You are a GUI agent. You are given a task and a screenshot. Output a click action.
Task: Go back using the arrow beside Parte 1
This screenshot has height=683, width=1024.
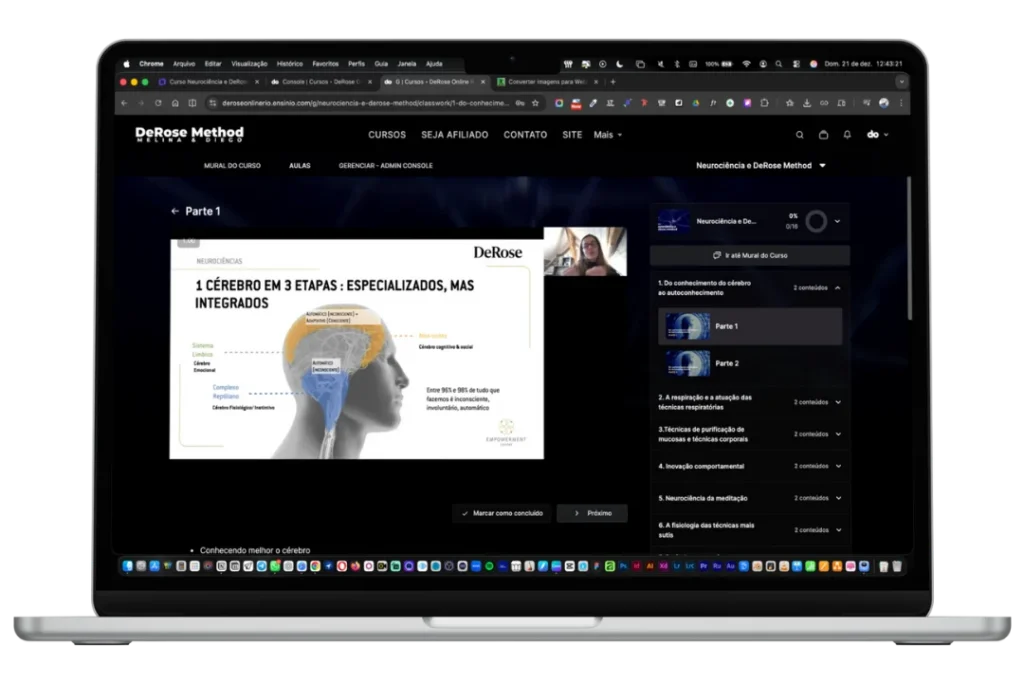point(174,211)
